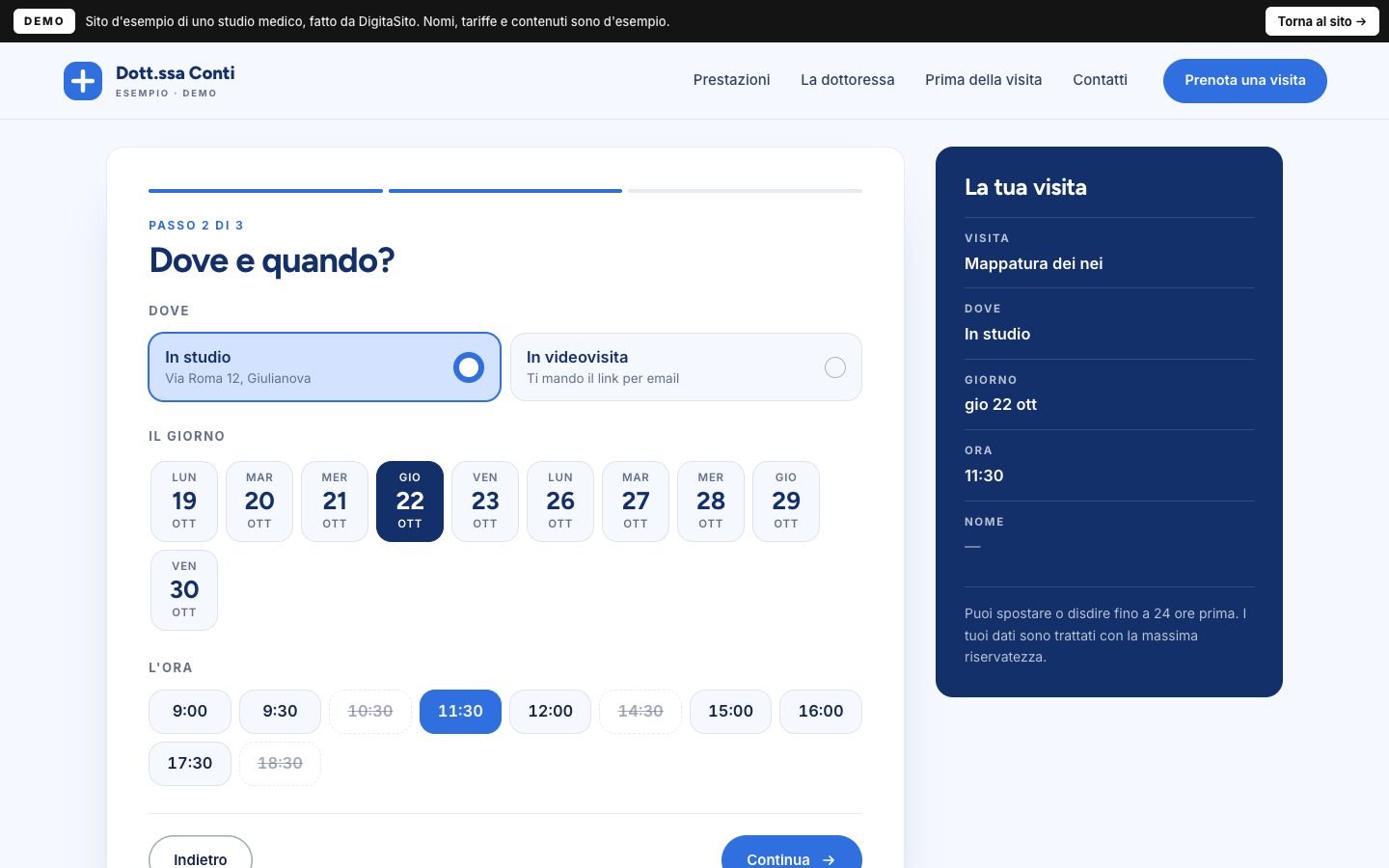Pick Tuesday 20 Ott date
Image resolution: width=1389 pixels, height=868 pixels.
click(x=259, y=502)
